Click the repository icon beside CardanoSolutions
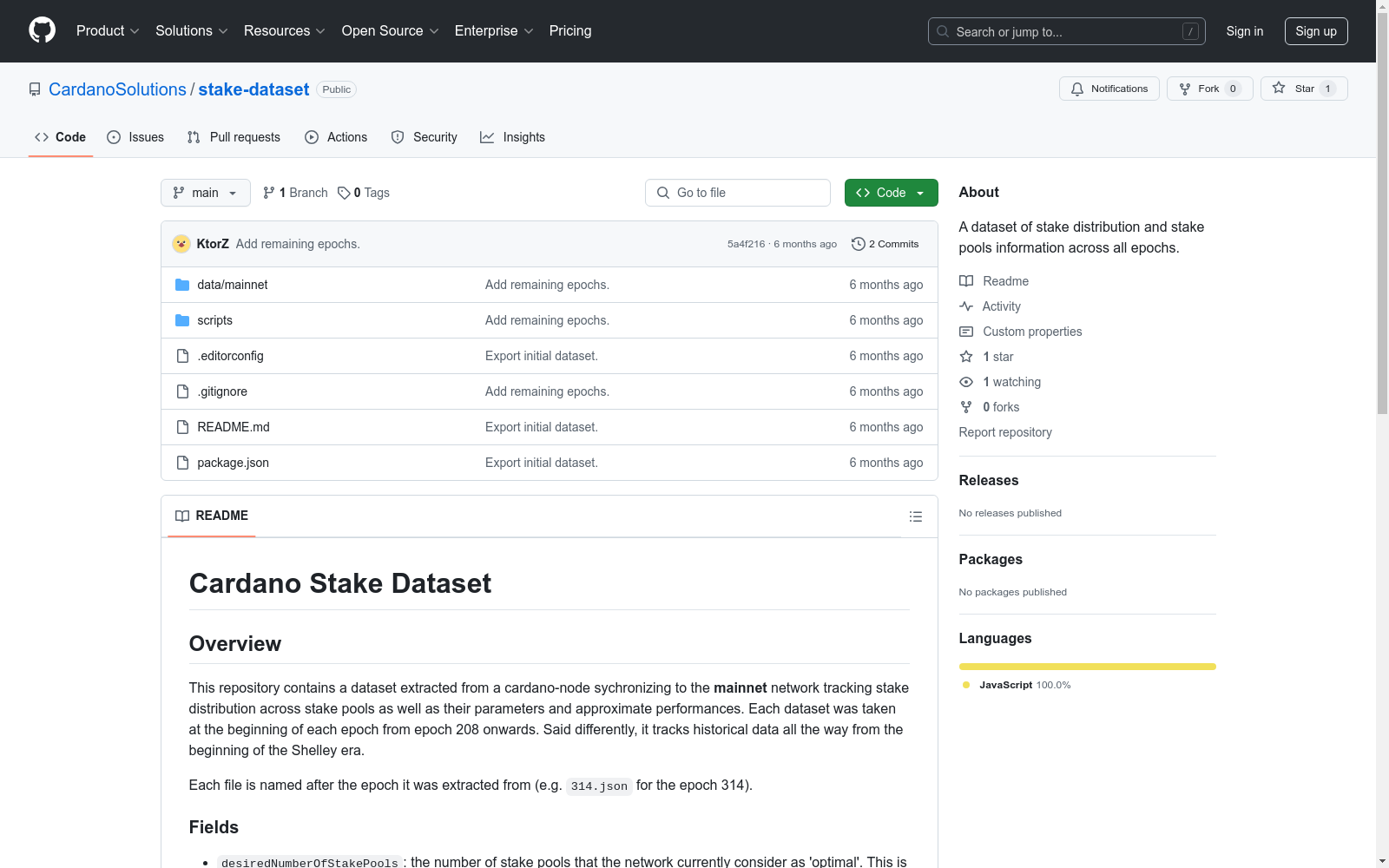1389x868 pixels. pos(35,89)
